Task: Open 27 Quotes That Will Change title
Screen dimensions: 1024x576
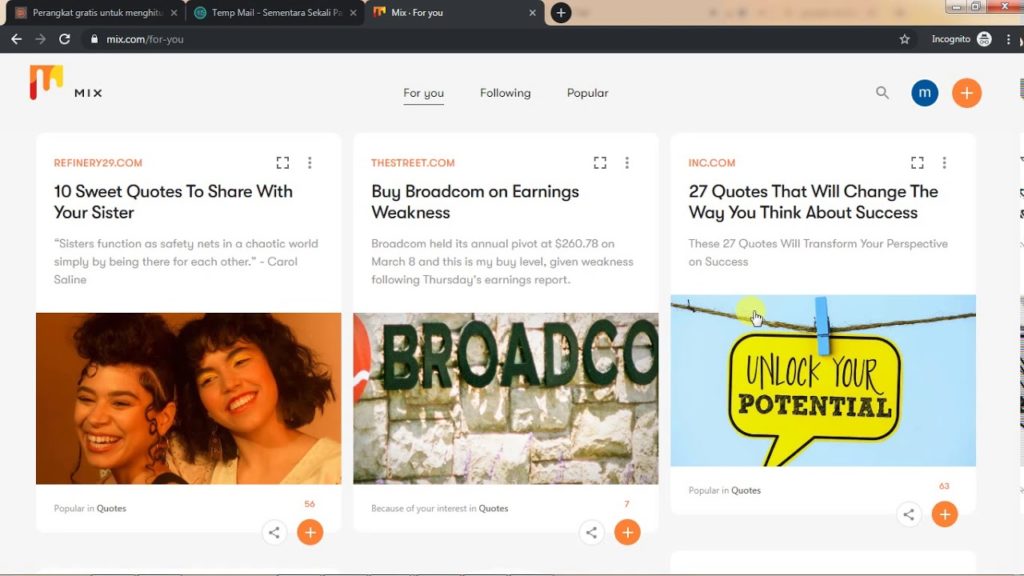Action: pos(813,202)
